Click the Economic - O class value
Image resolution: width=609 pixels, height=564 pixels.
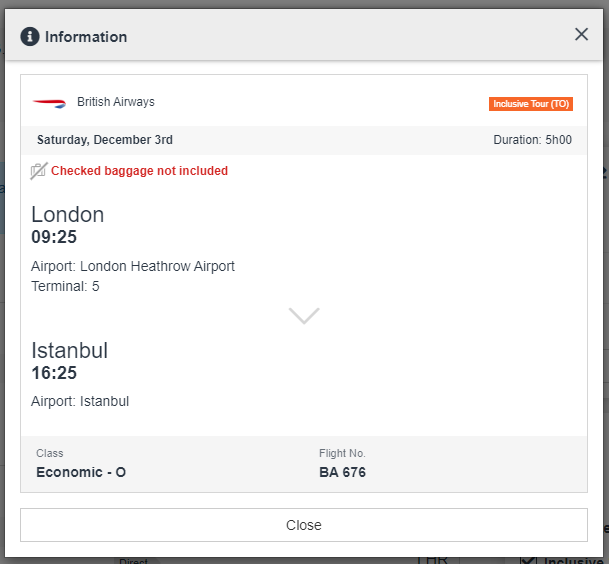coord(81,472)
